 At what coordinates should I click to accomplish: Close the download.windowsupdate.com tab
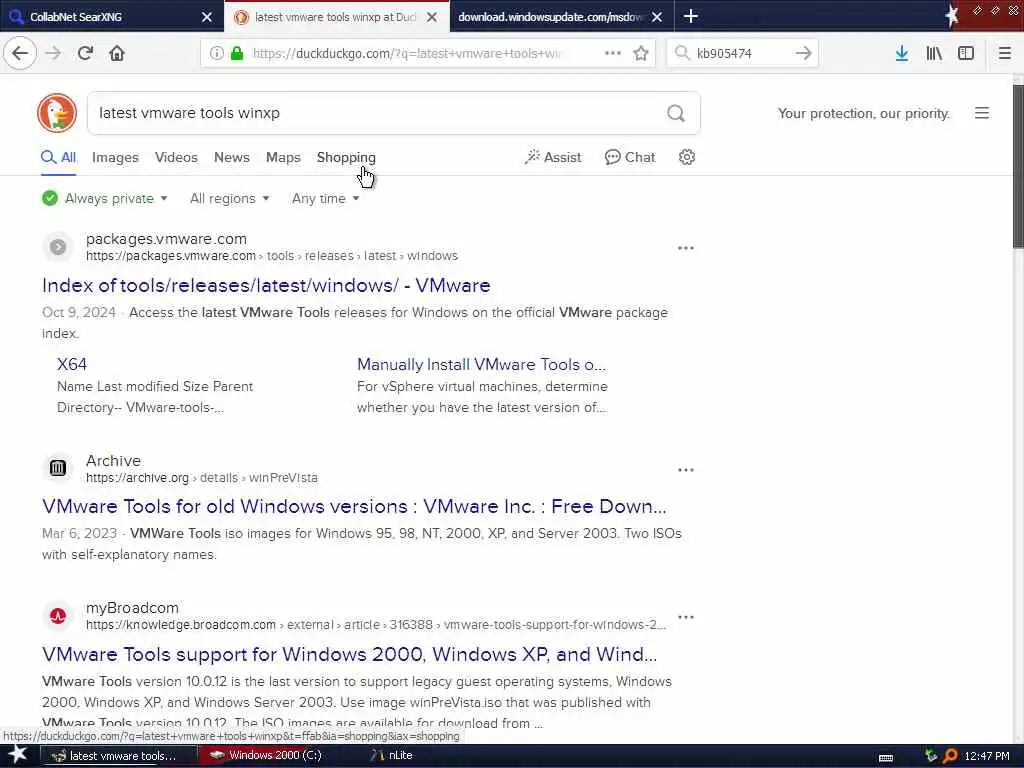click(x=657, y=17)
